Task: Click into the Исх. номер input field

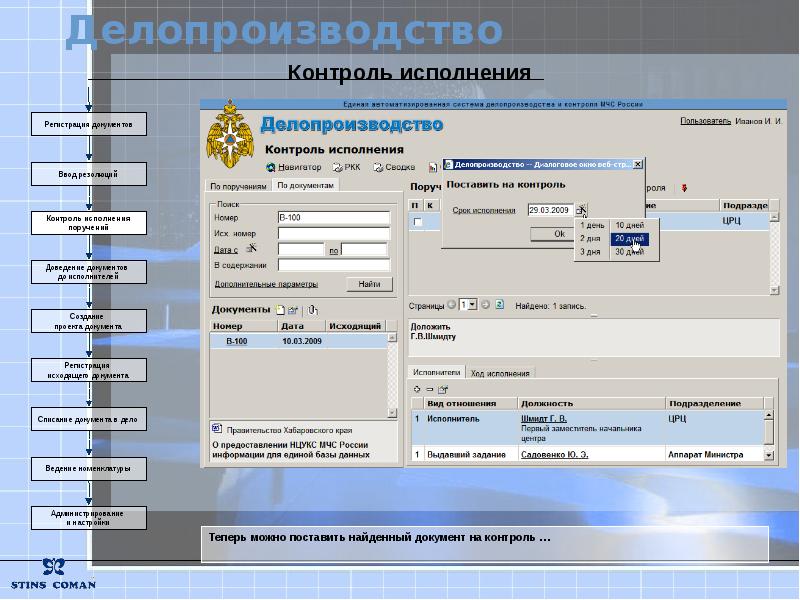Action: [x=334, y=234]
